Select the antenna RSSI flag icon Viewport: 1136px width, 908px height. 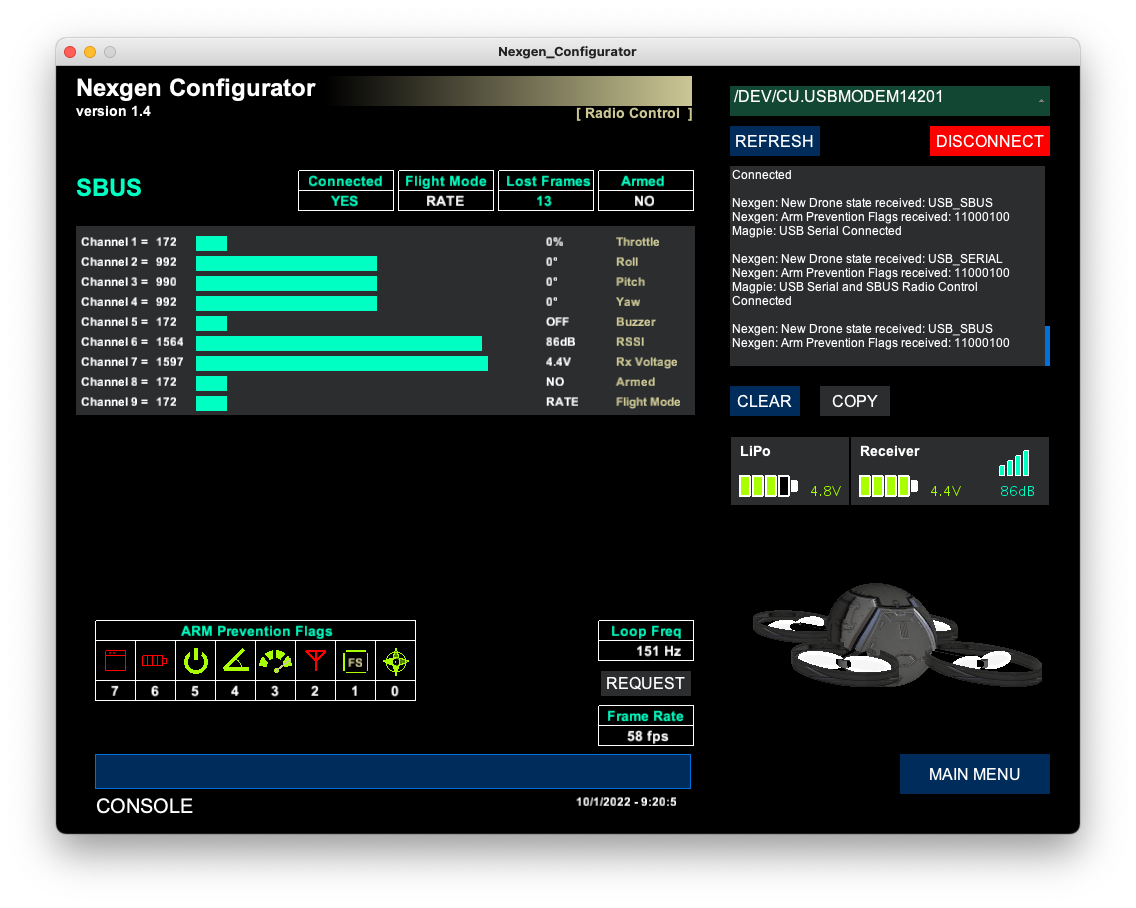point(315,660)
